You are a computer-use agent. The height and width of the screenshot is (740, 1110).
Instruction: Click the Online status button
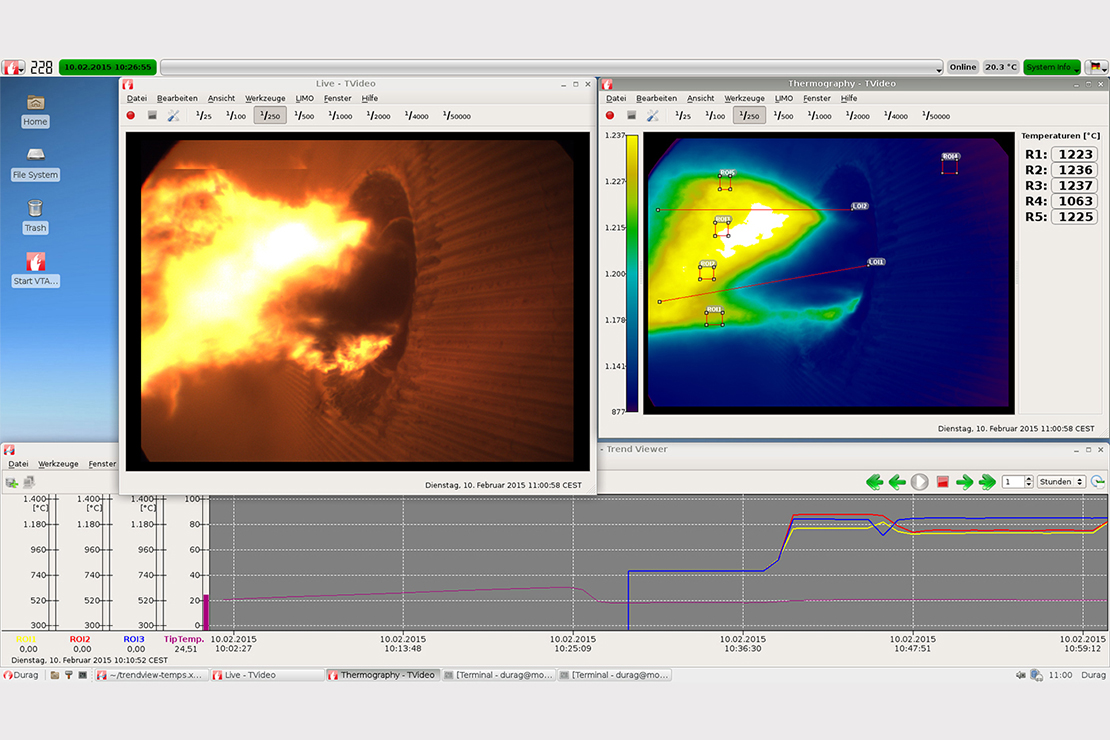(963, 67)
